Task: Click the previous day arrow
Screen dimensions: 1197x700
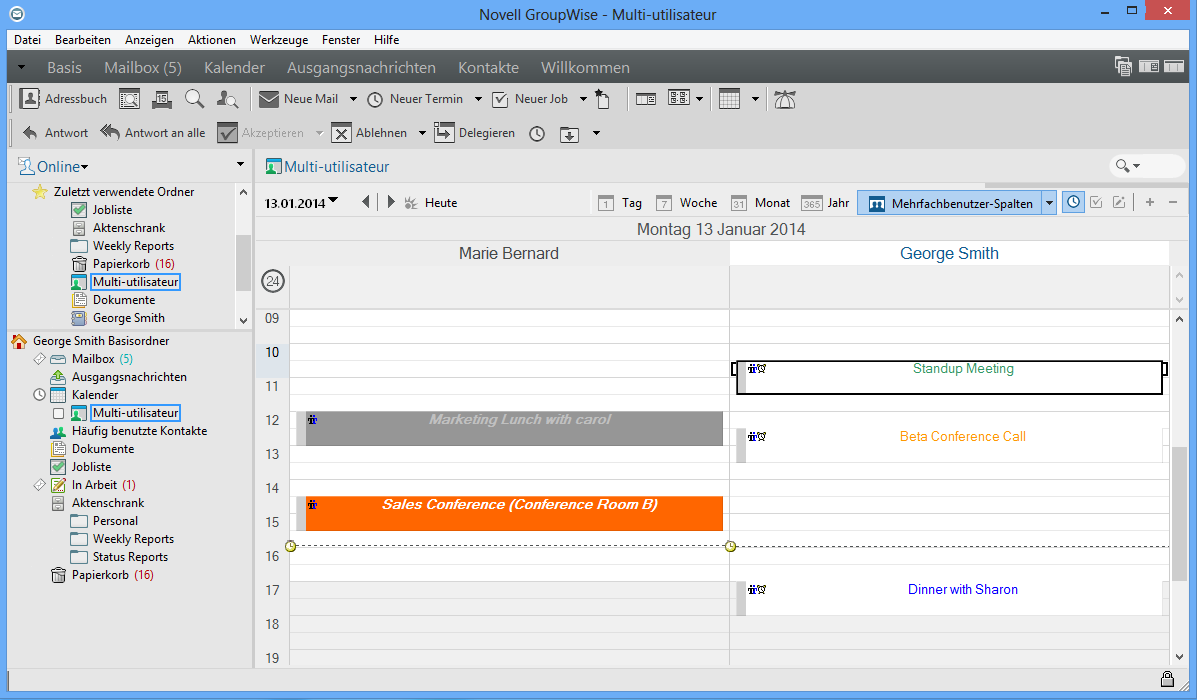Action: point(366,202)
